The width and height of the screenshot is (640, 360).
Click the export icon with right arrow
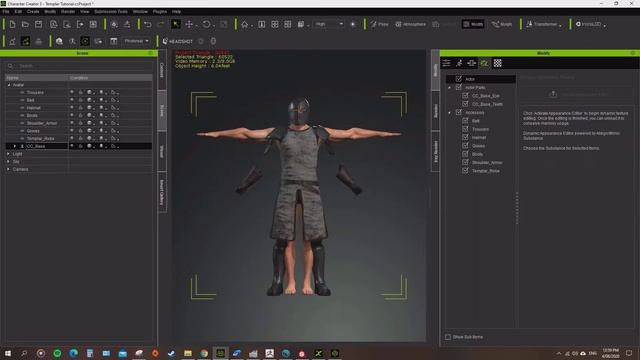point(80,24)
